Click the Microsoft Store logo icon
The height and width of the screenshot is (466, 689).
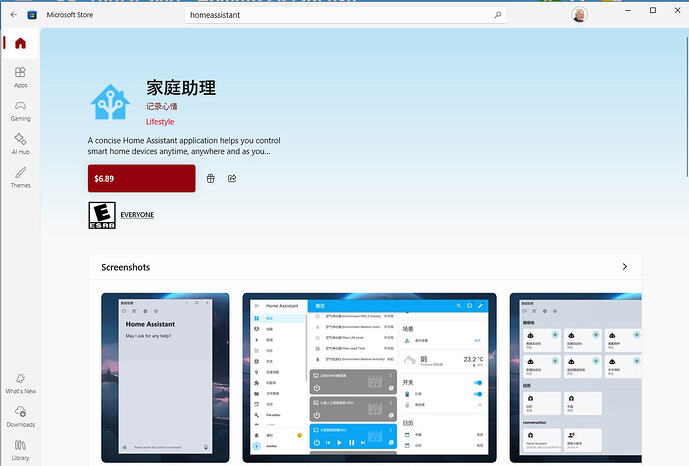point(32,15)
